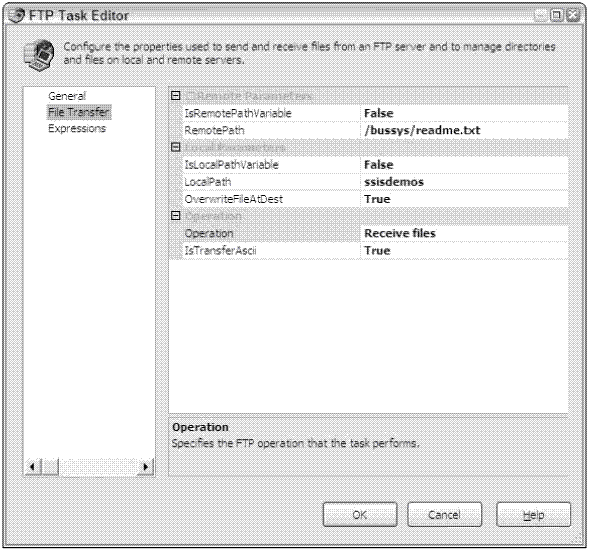Change Operation value Receive files
This screenshot has width=589, height=551.
[464, 233]
